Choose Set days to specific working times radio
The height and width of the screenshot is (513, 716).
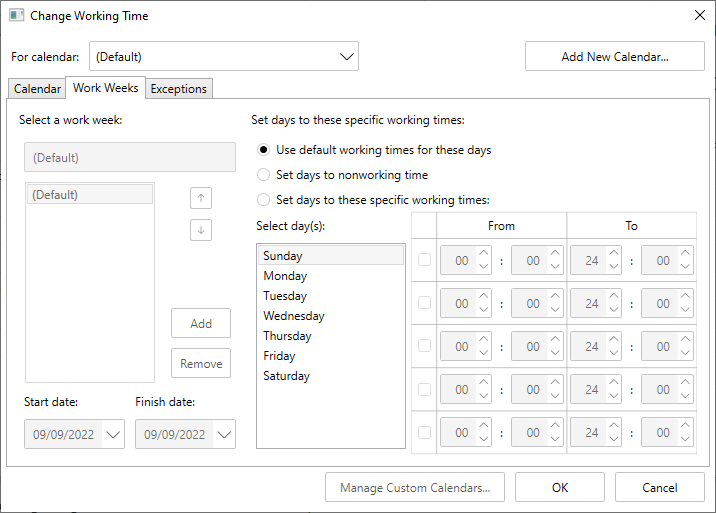click(x=264, y=199)
